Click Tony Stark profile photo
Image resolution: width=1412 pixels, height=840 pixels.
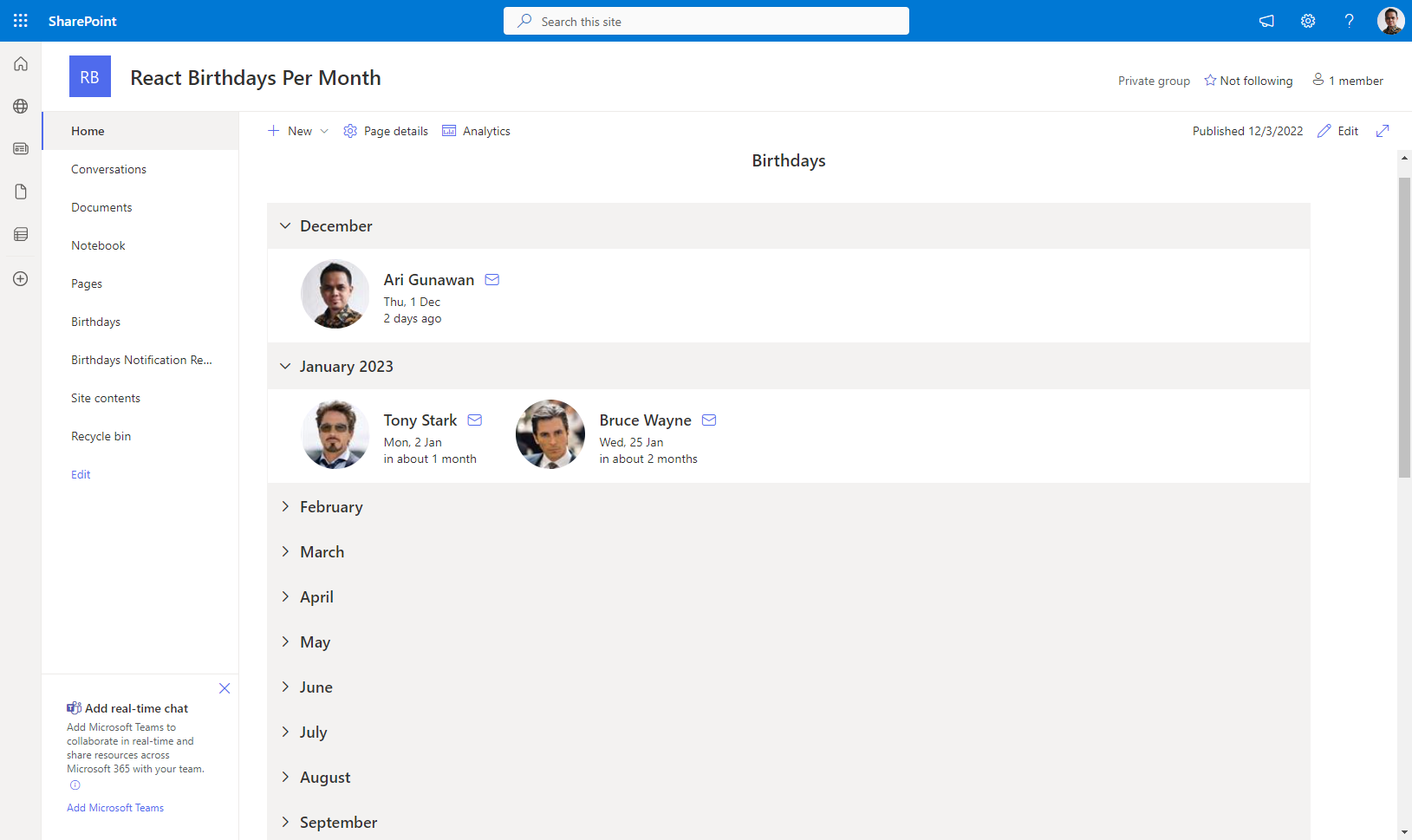coord(335,434)
